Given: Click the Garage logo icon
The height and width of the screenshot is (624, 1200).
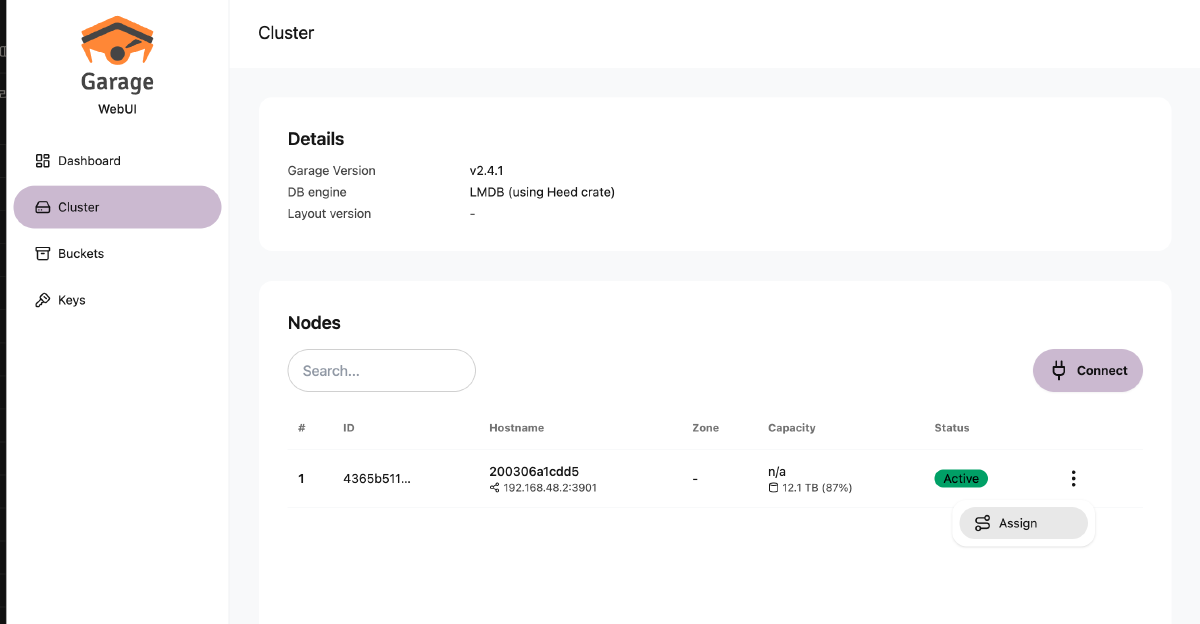Looking at the screenshot, I should [x=117, y=41].
